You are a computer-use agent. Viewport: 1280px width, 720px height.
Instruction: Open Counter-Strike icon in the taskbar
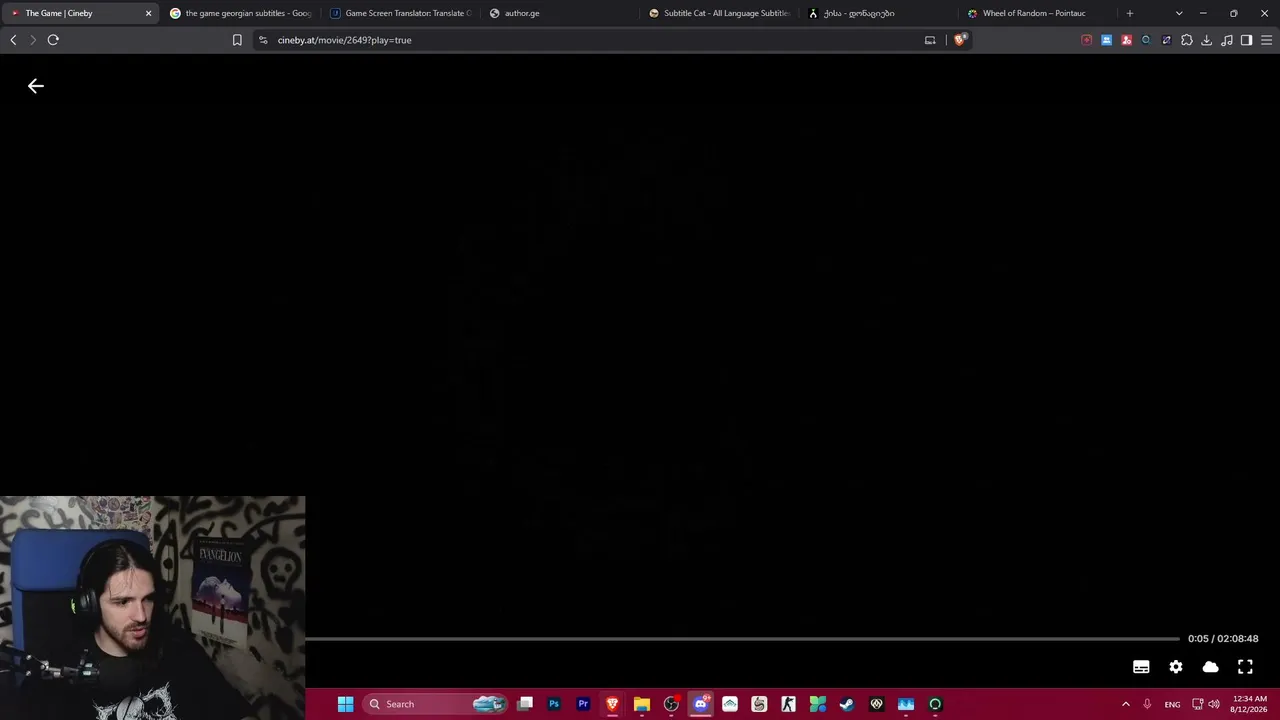click(x=788, y=704)
